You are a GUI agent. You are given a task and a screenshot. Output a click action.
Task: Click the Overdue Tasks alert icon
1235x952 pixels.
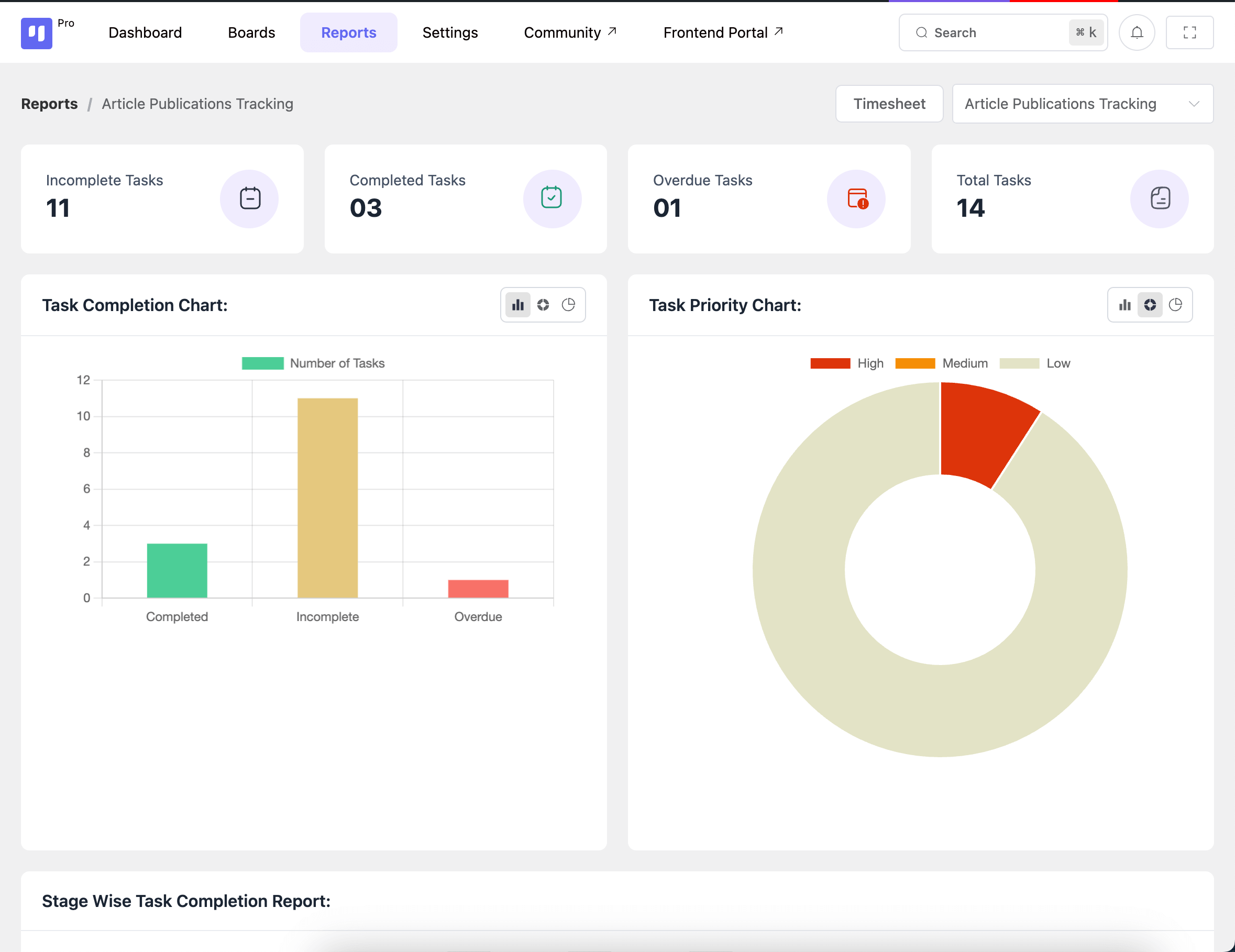857,199
